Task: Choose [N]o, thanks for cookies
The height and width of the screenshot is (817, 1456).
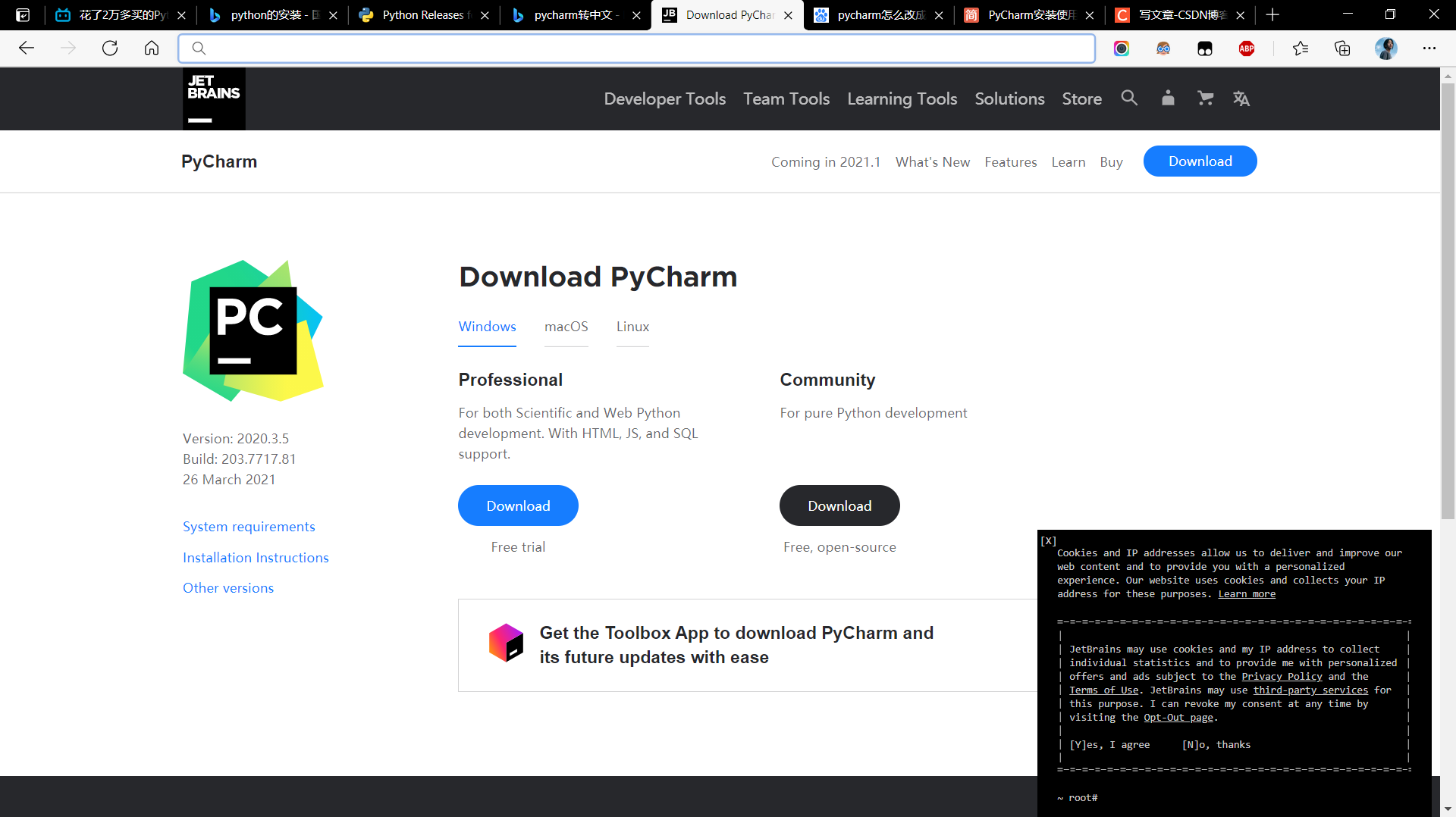Action: point(1216,745)
